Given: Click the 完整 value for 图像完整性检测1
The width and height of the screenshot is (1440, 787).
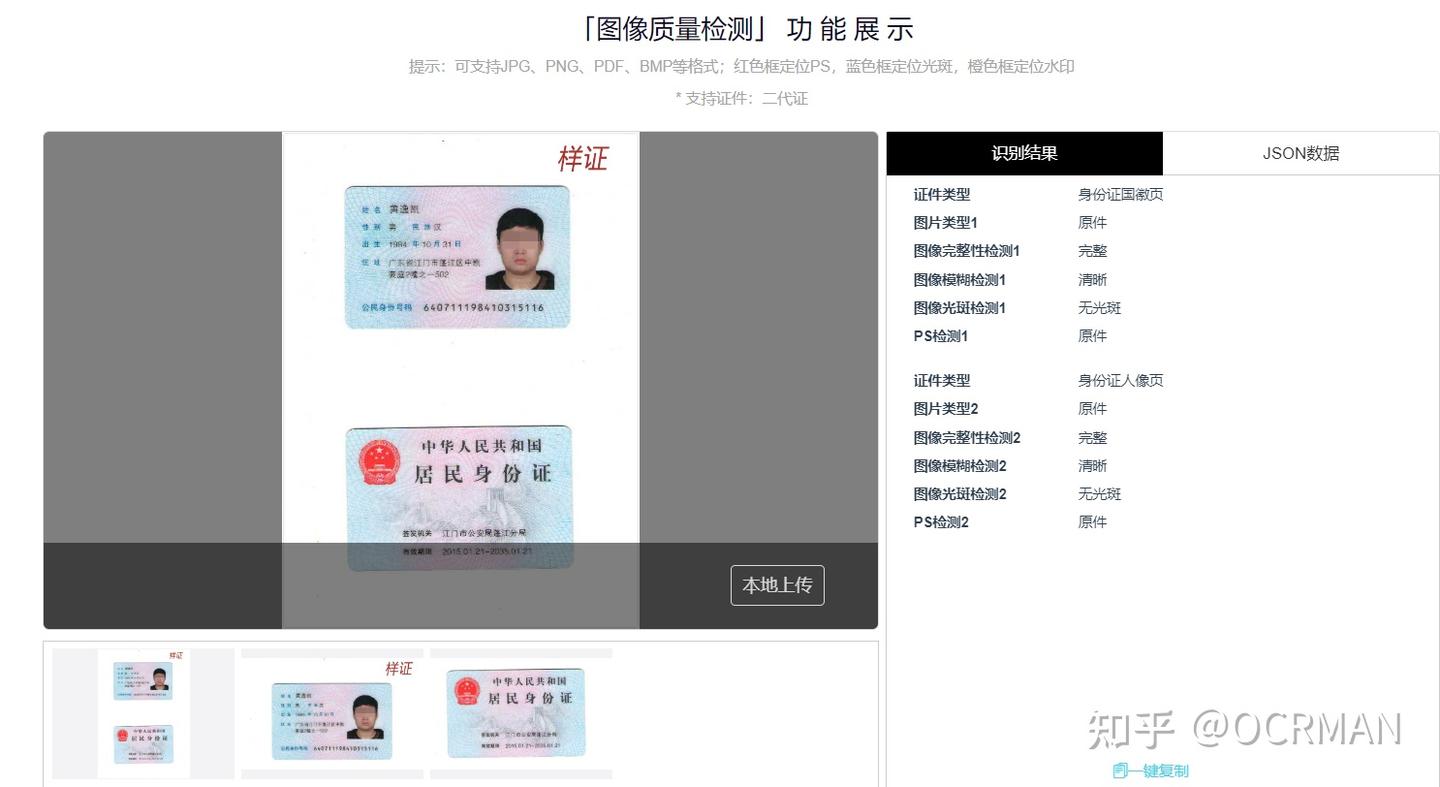Looking at the screenshot, I should click(1092, 251).
